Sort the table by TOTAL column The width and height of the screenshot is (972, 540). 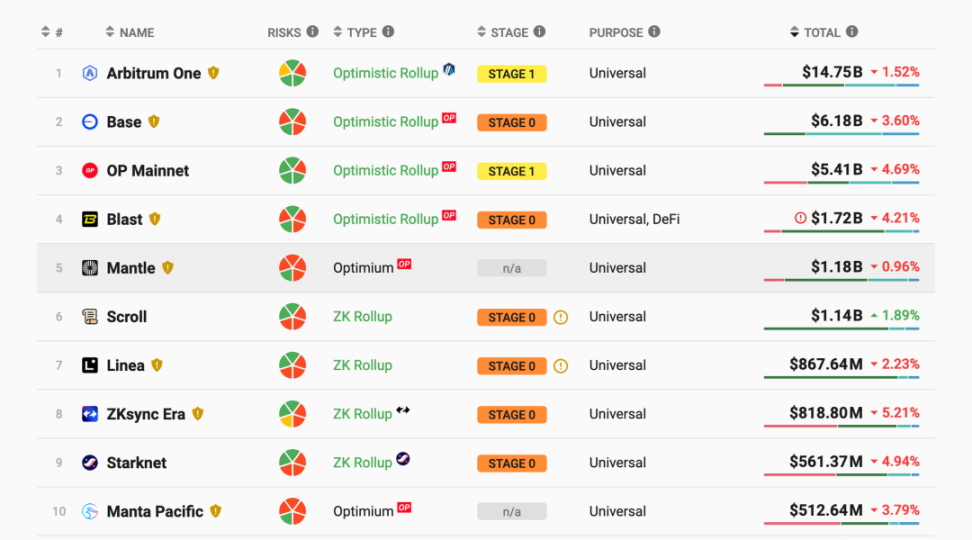[x=821, y=32]
